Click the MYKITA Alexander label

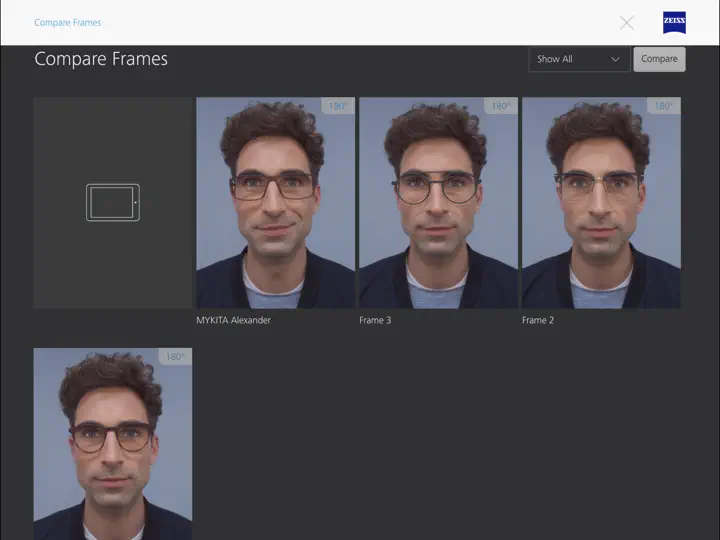coord(233,320)
